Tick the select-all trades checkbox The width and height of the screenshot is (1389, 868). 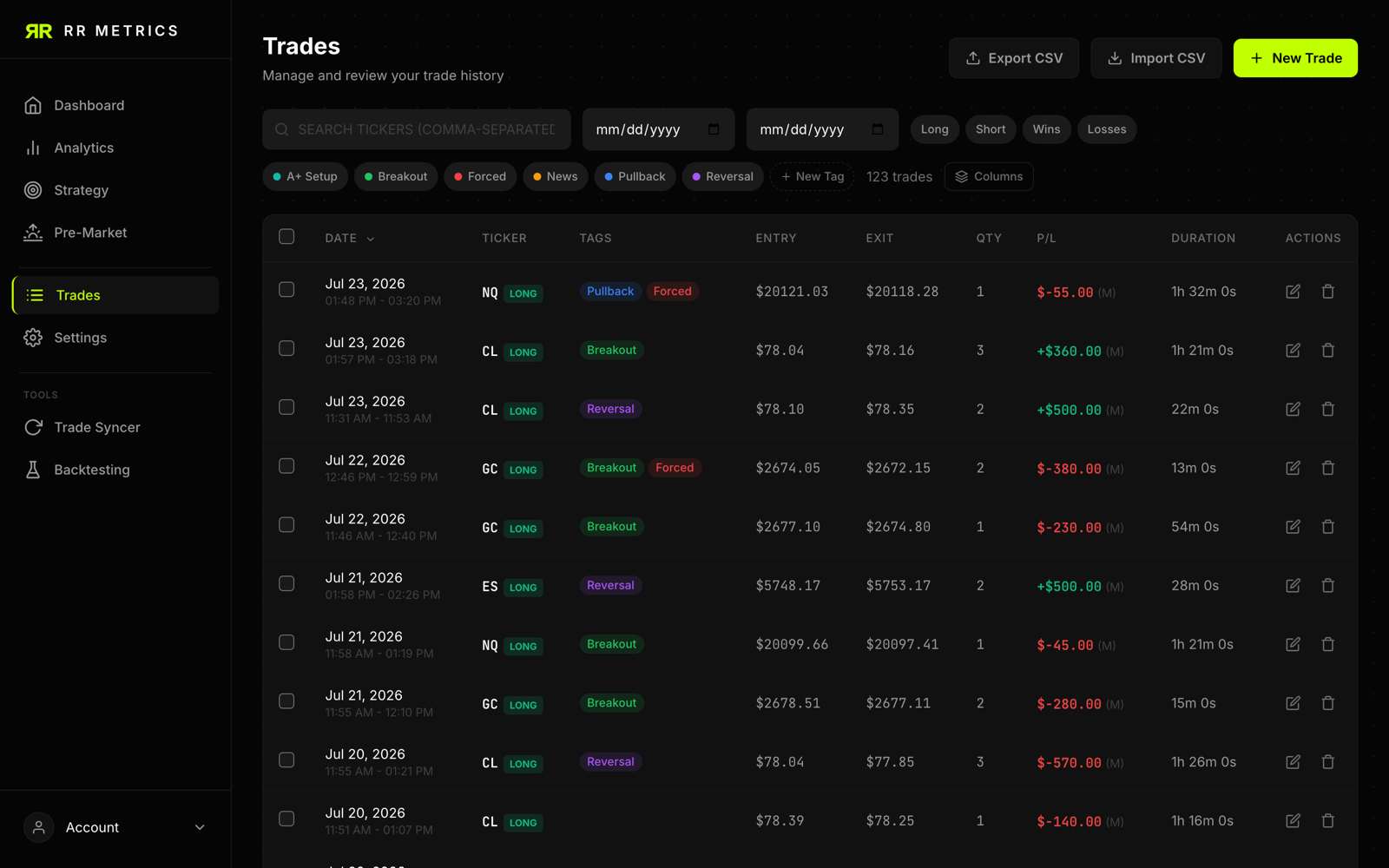pos(286,237)
